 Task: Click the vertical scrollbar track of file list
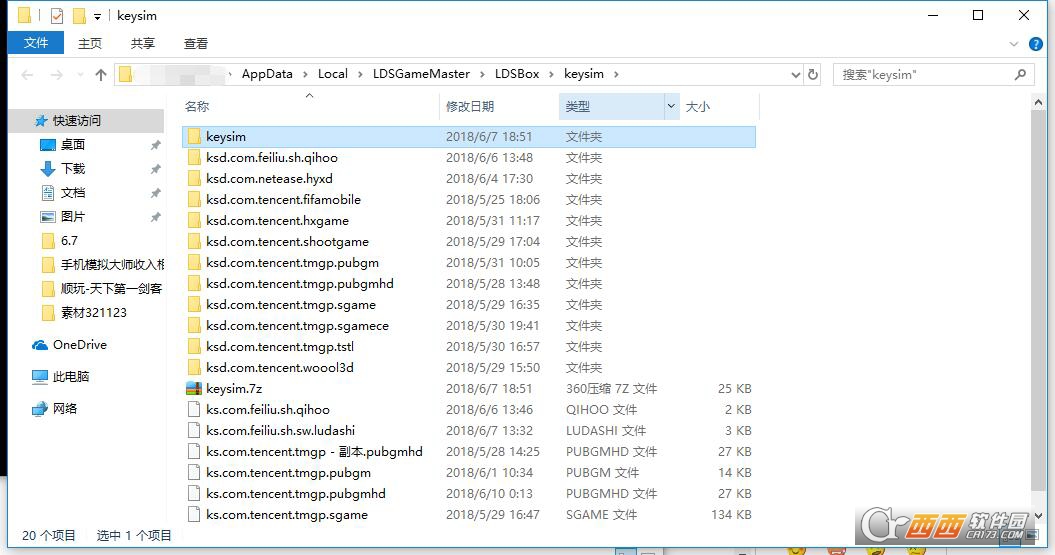pyautogui.click(x=1038, y=303)
